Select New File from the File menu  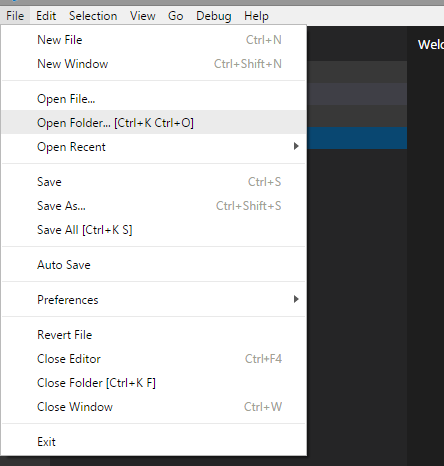[x=154, y=40]
